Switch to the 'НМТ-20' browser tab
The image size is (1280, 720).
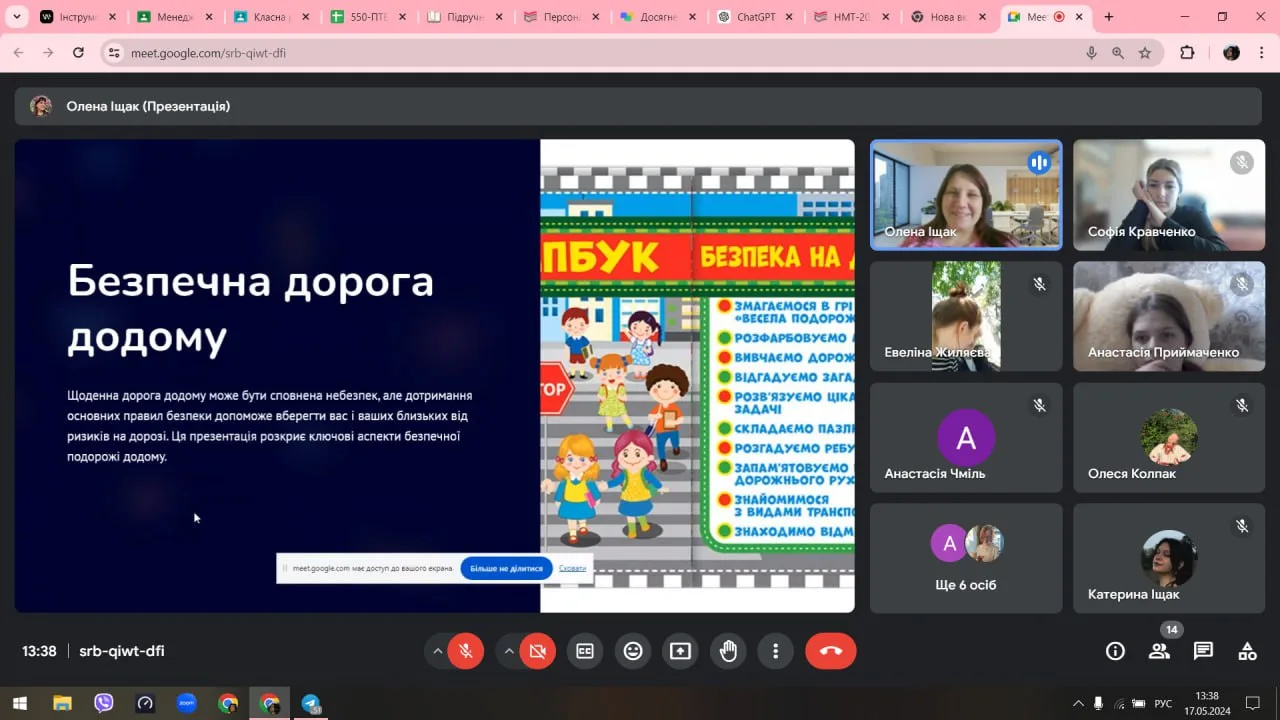click(x=853, y=17)
